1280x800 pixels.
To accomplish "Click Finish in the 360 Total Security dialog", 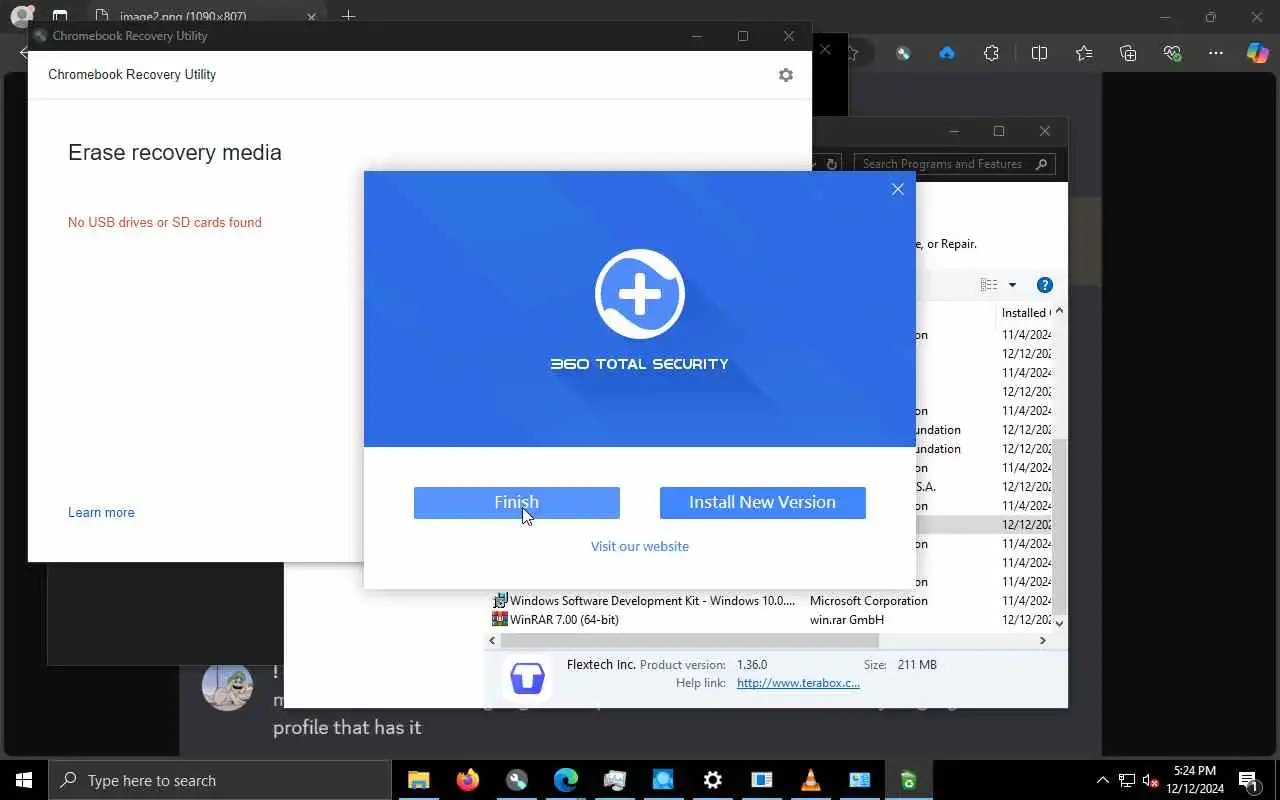I will 517,503.
